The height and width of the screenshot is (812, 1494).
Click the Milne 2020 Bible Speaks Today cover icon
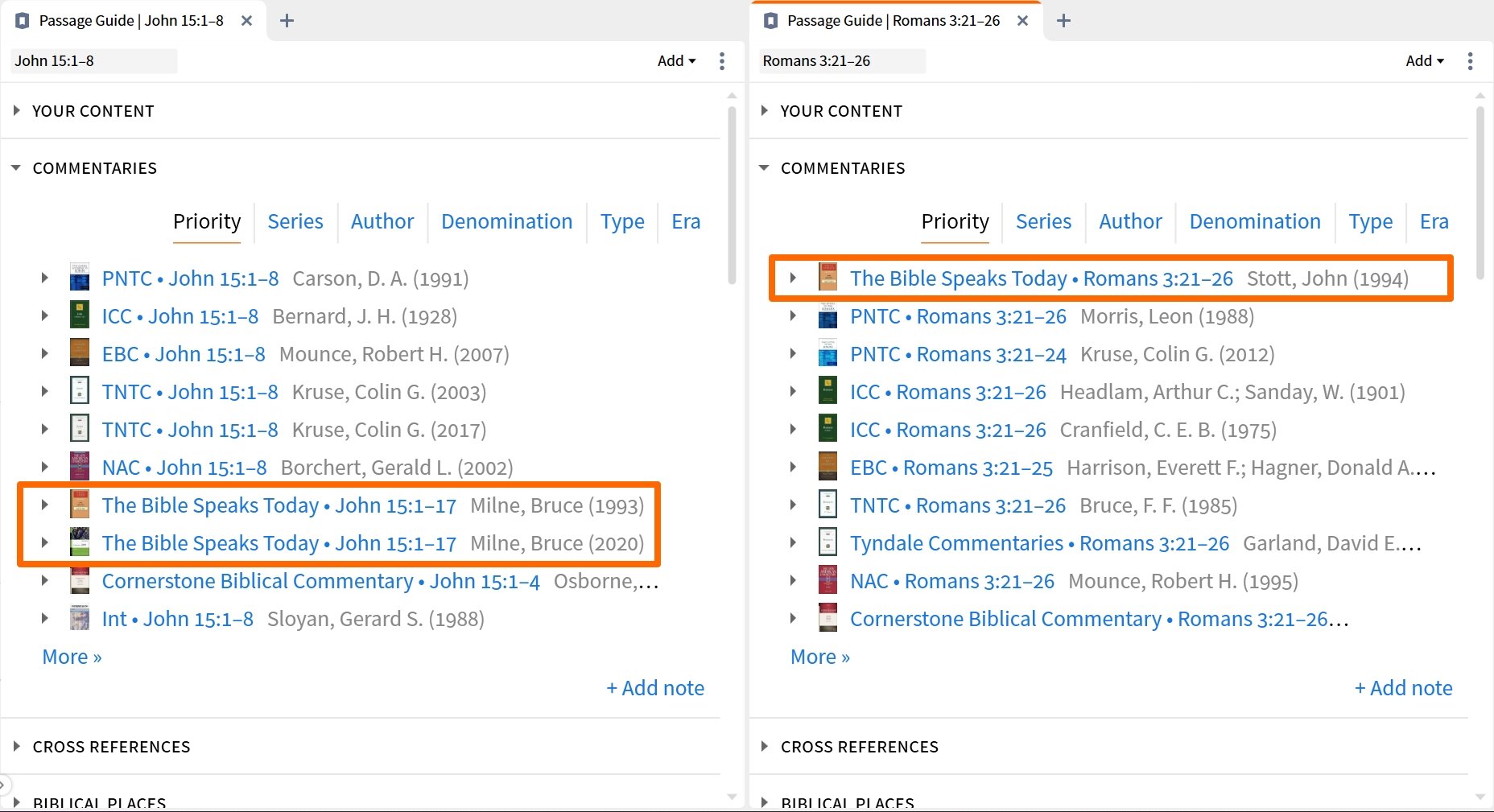pyautogui.click(x=80, y=543)
